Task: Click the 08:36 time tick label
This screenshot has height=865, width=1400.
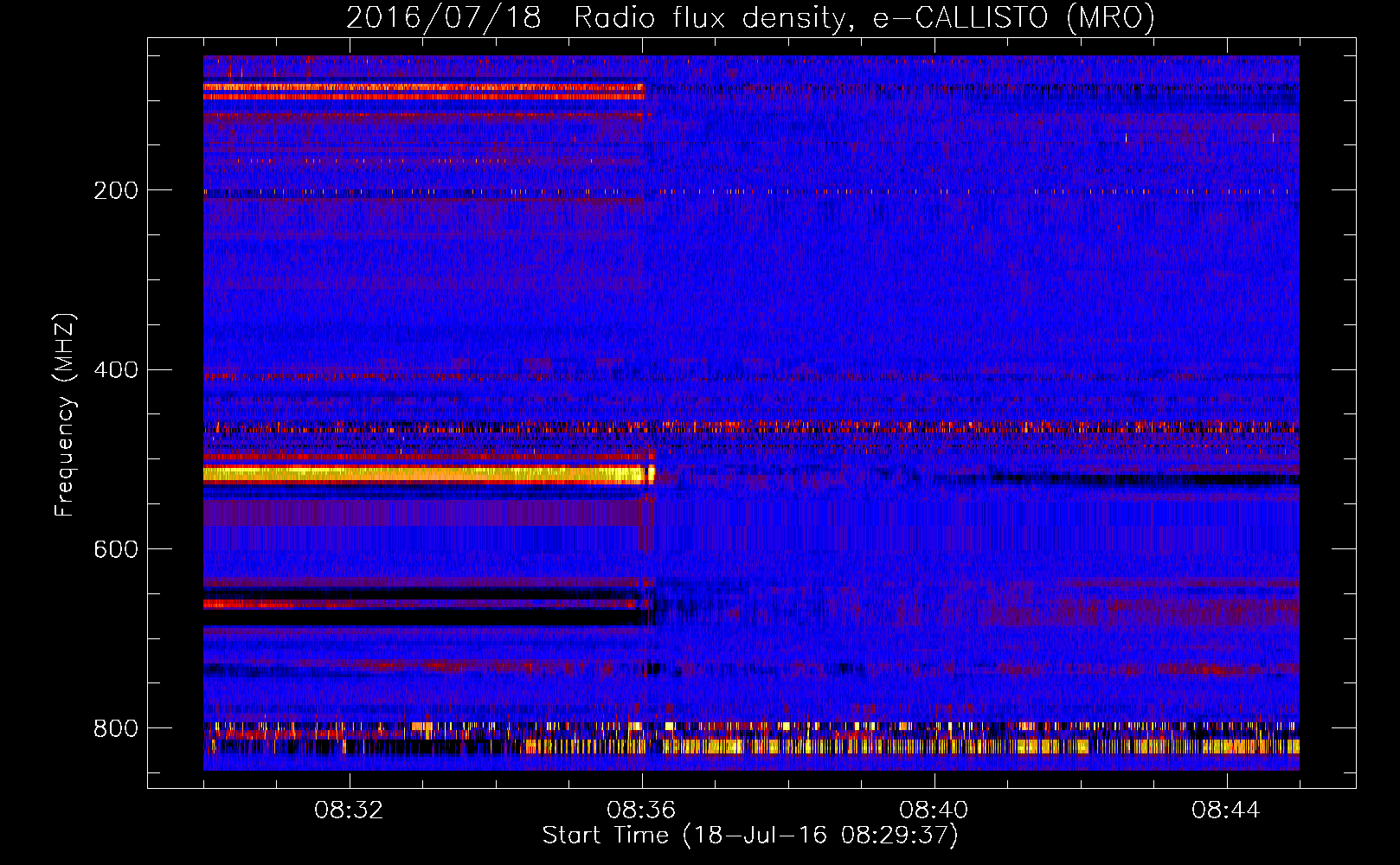Action: coord(641,811)
